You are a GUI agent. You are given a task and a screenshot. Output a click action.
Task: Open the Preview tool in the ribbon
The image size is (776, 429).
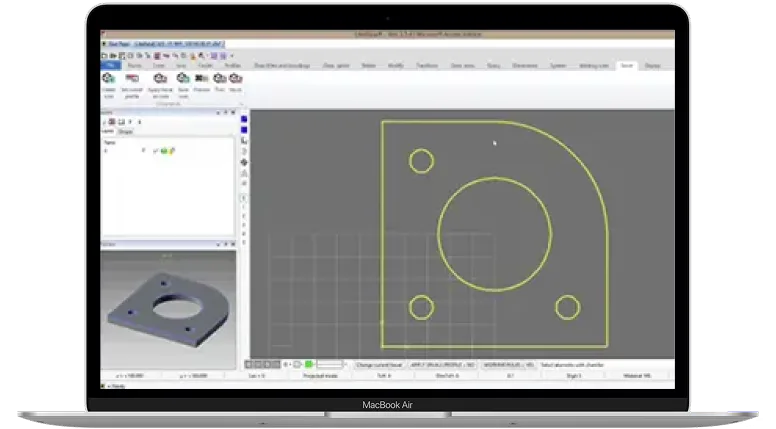[202, 78]
